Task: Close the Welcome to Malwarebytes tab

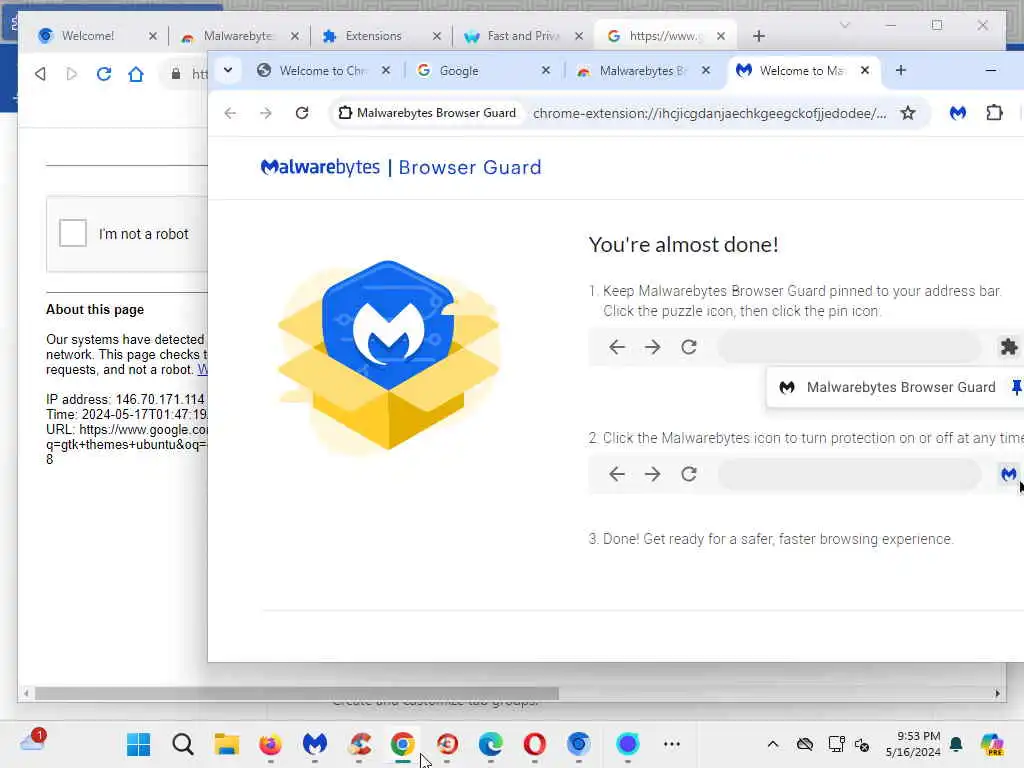Action: coord(865,71)
